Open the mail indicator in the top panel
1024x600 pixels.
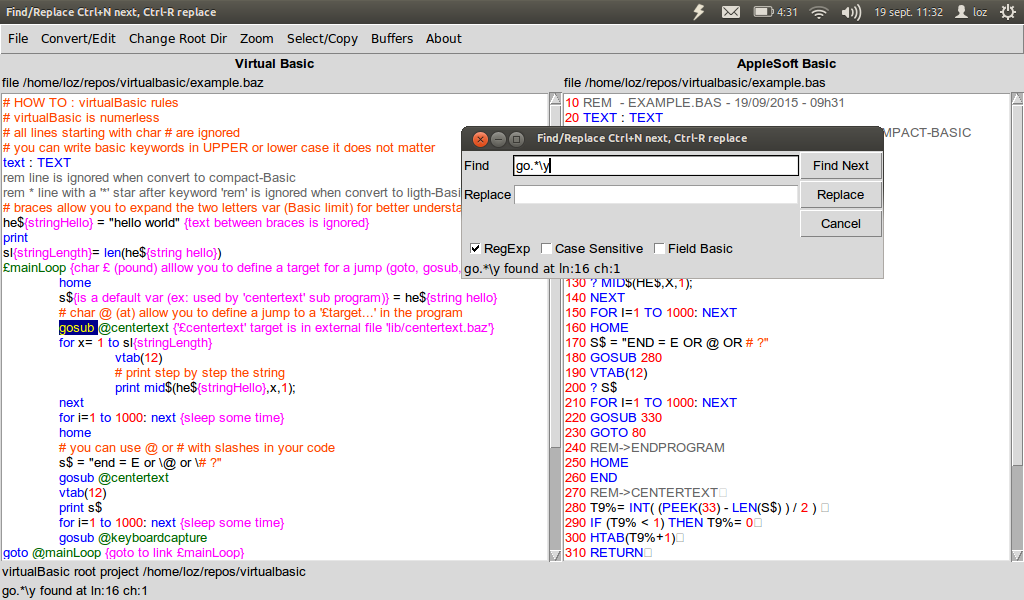(731, 12)
